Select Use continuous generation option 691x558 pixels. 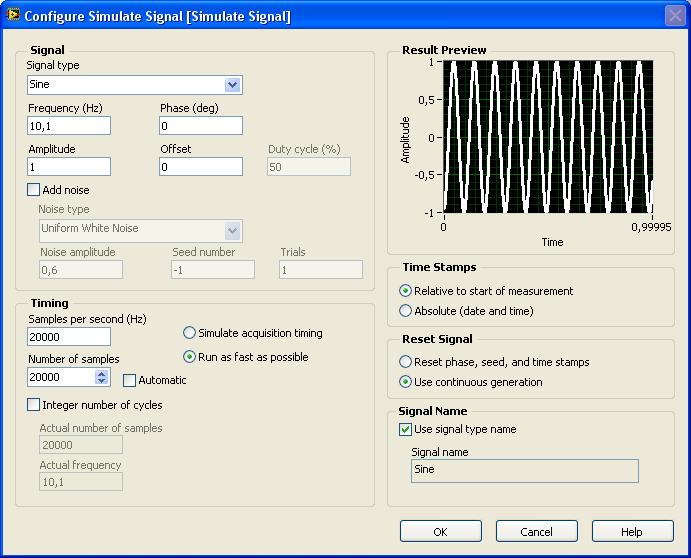tap(405, 382)
